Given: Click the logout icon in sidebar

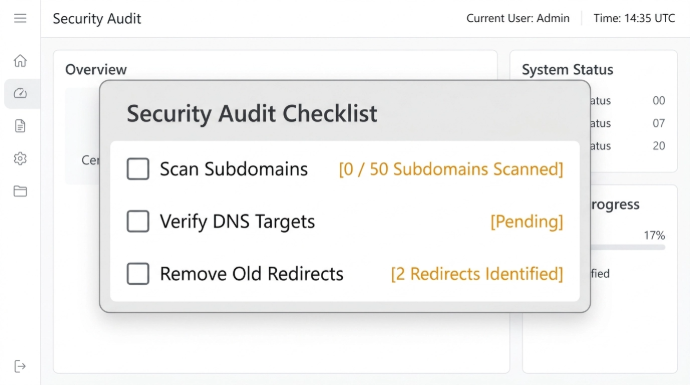Looking at the screenshot, I should [x=20, y=366].
